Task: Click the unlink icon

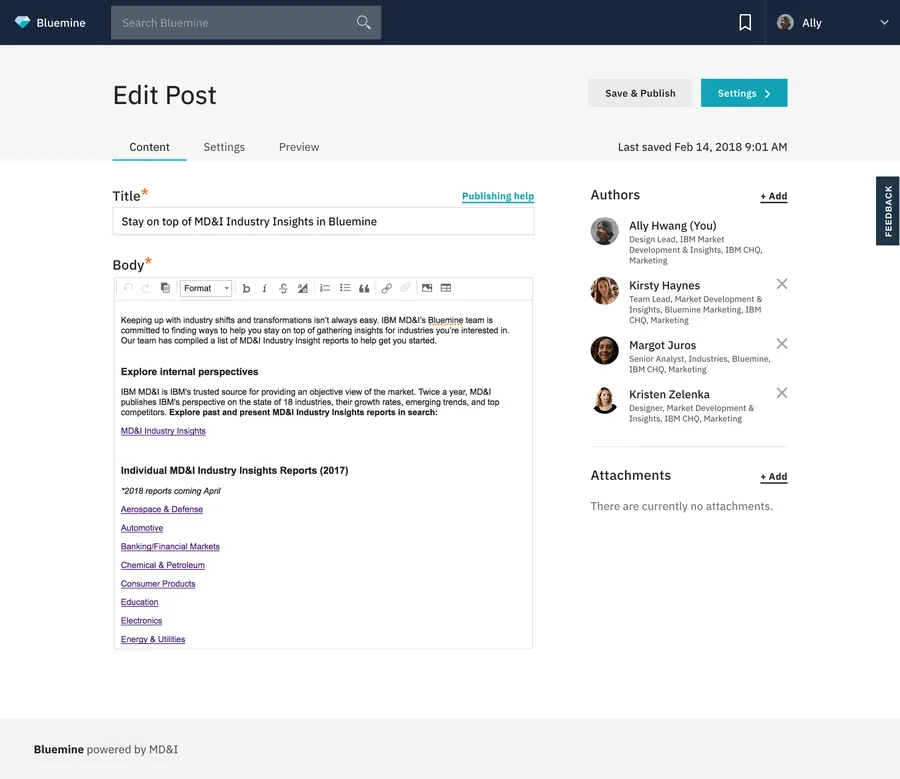Action: (405, 288)
